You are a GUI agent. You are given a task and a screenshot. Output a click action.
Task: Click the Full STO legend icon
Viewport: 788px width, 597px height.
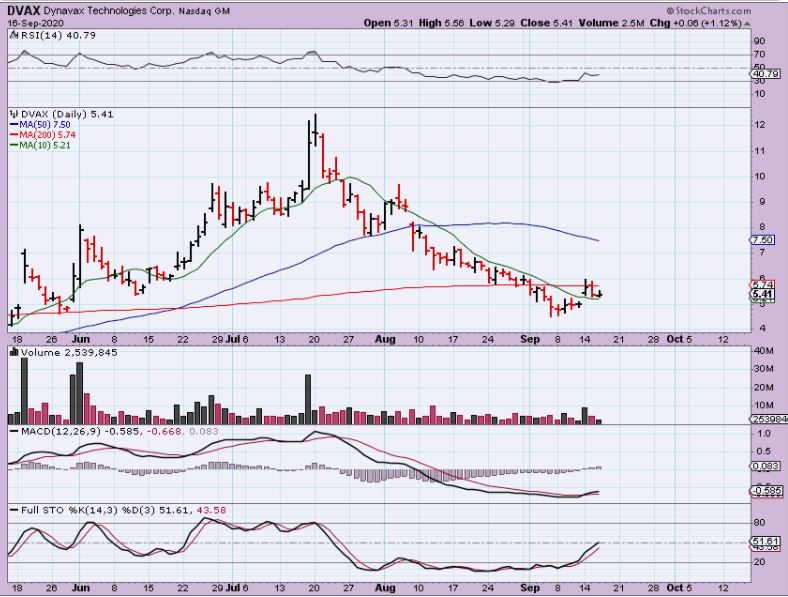point(11,511)
